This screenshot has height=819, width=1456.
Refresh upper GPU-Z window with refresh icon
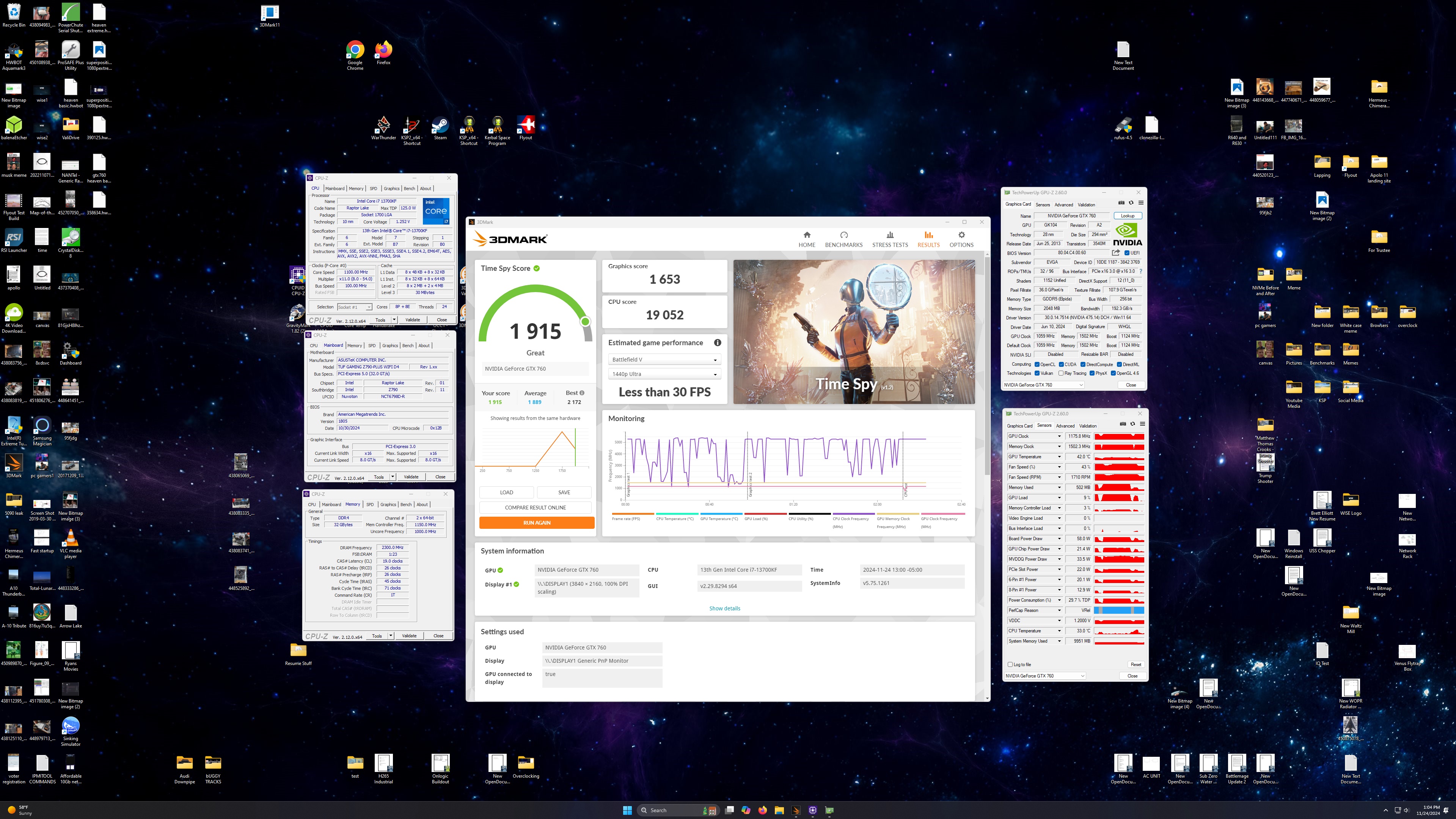(x=1131, y=203)
